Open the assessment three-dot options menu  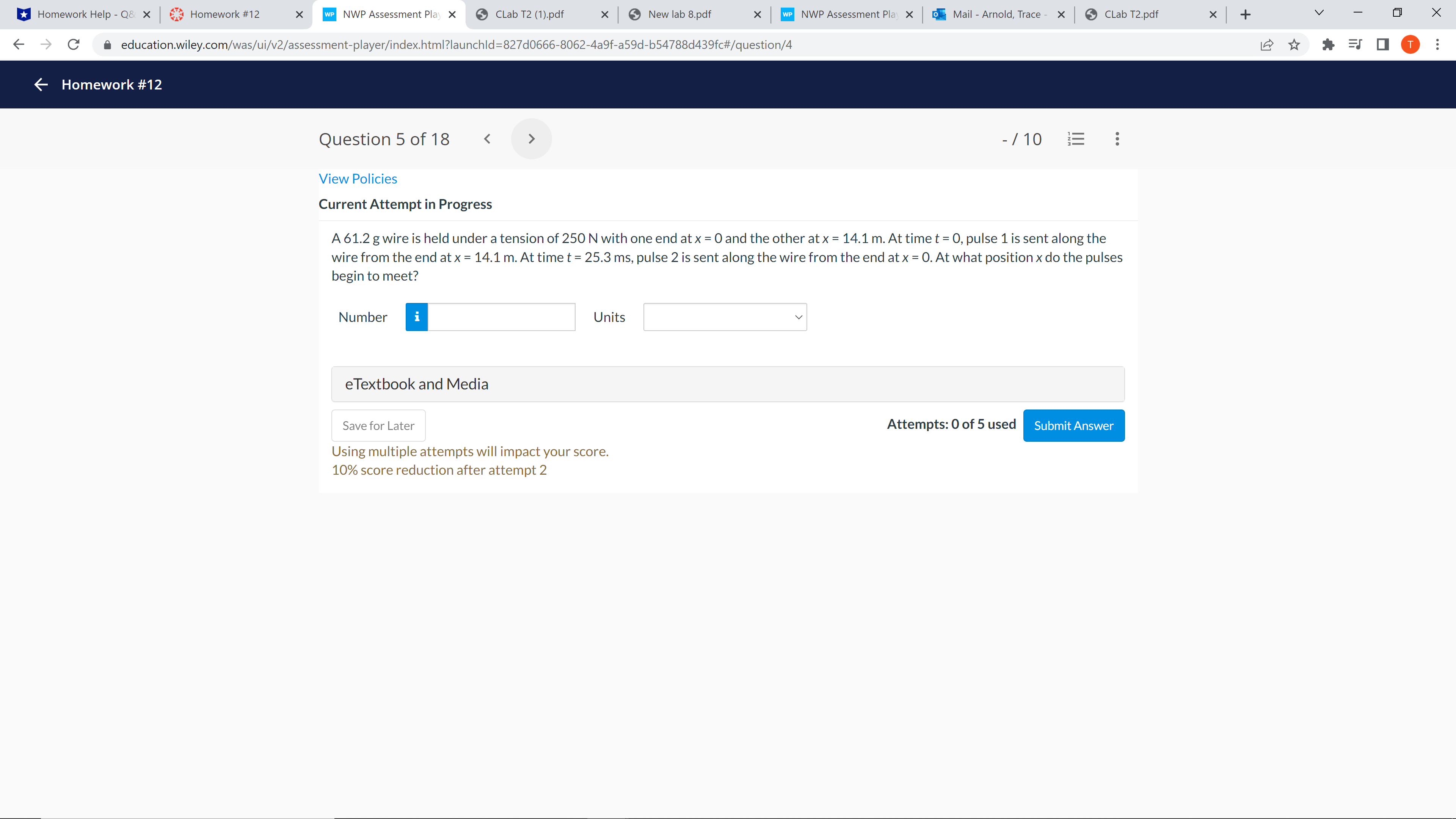tap(1116, 139)
